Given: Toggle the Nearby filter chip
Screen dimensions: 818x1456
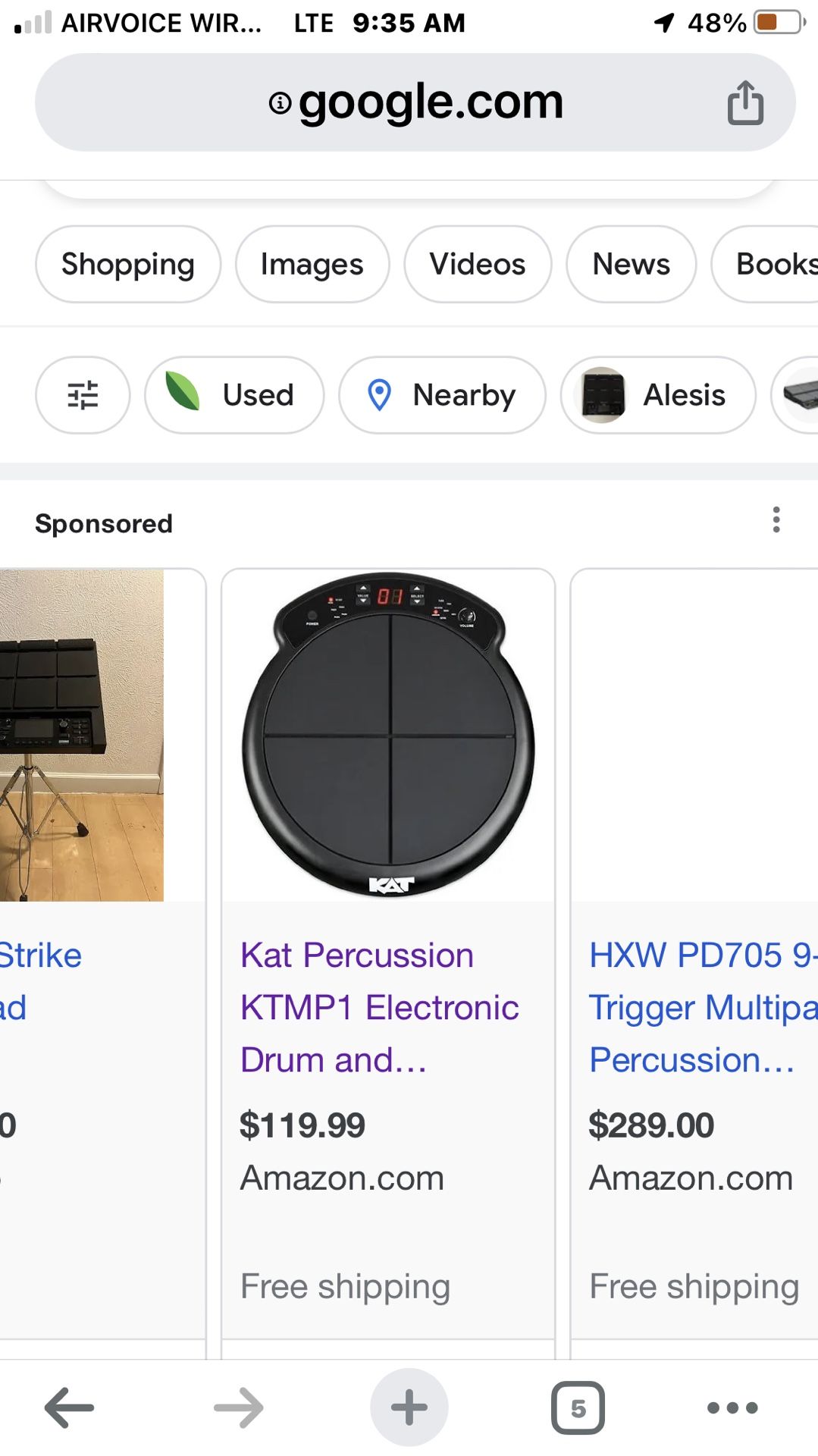Looking at the screenshot, I should [x=442, y=395].
